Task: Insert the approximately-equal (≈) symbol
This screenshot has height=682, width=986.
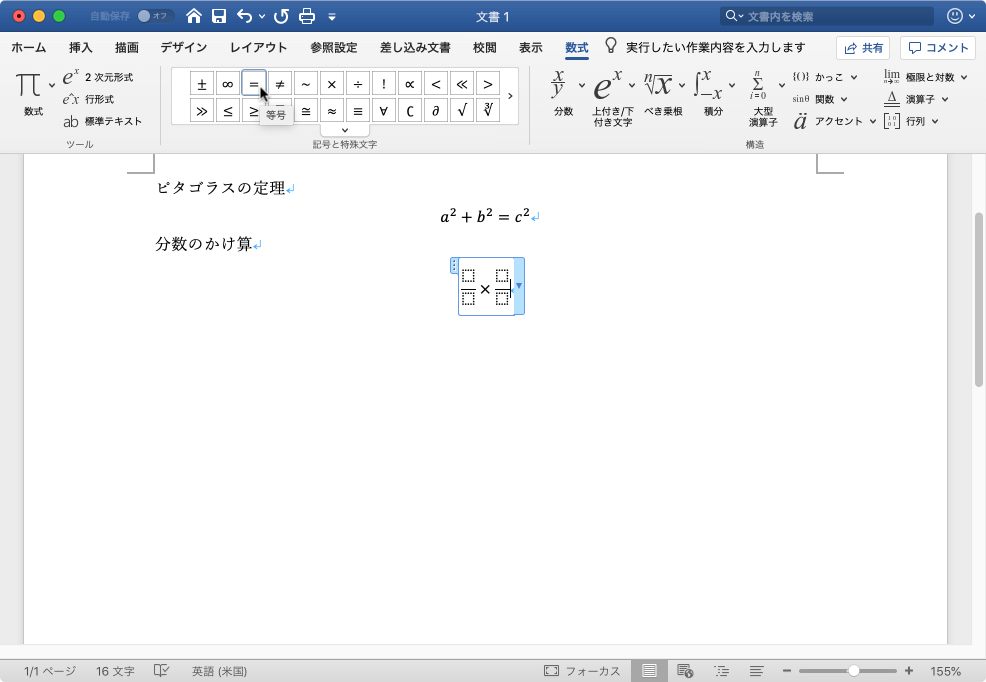Action: tap(332, 111)
